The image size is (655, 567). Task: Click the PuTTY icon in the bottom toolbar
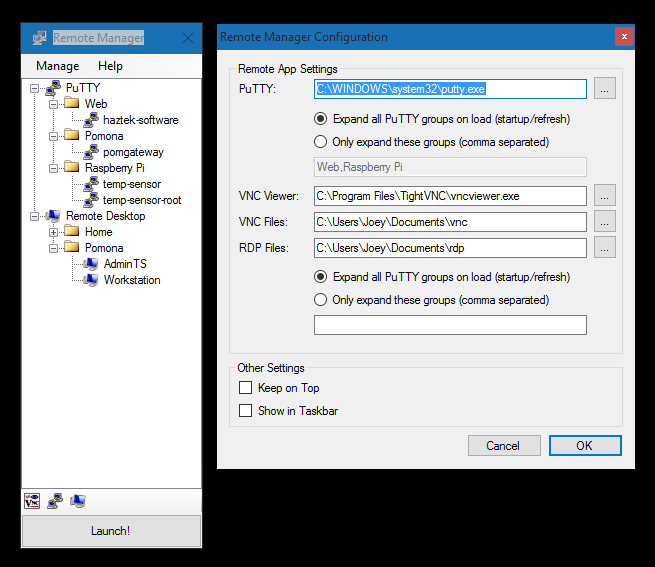55,501
